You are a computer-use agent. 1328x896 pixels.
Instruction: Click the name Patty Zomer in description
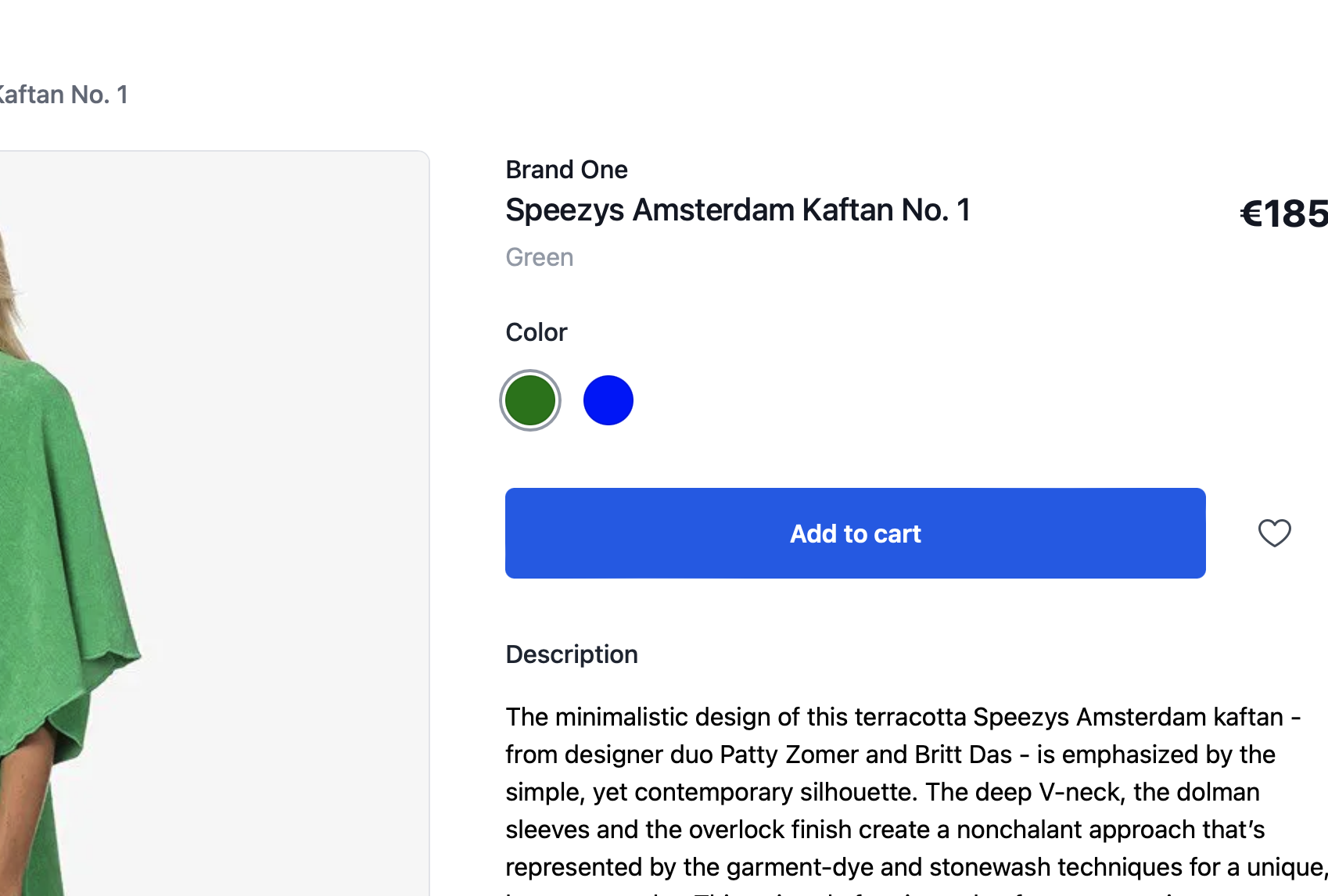789,754
